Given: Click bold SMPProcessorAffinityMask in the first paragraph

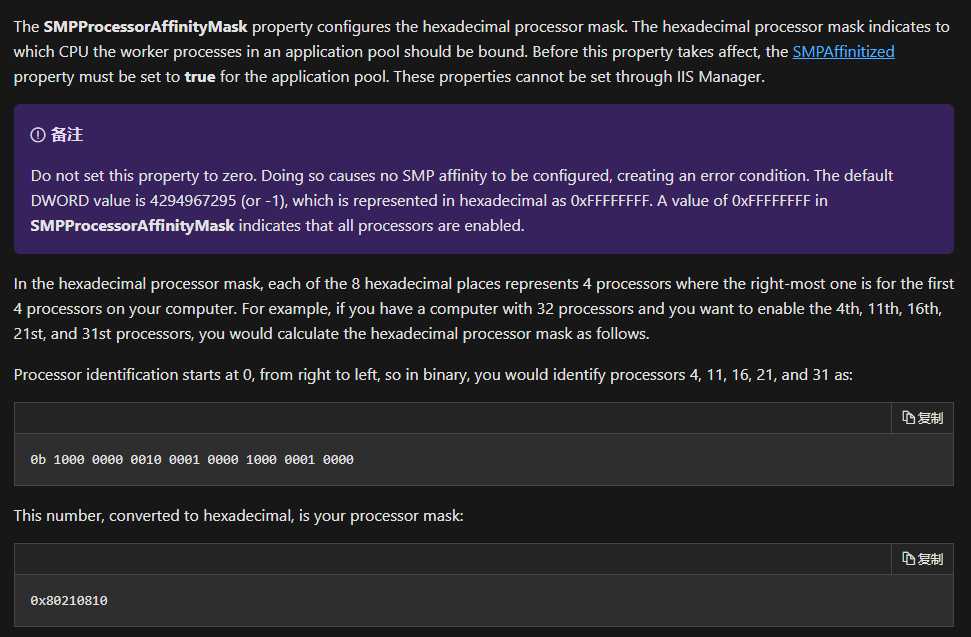Looking at the screenshot, I should [146, 27].
